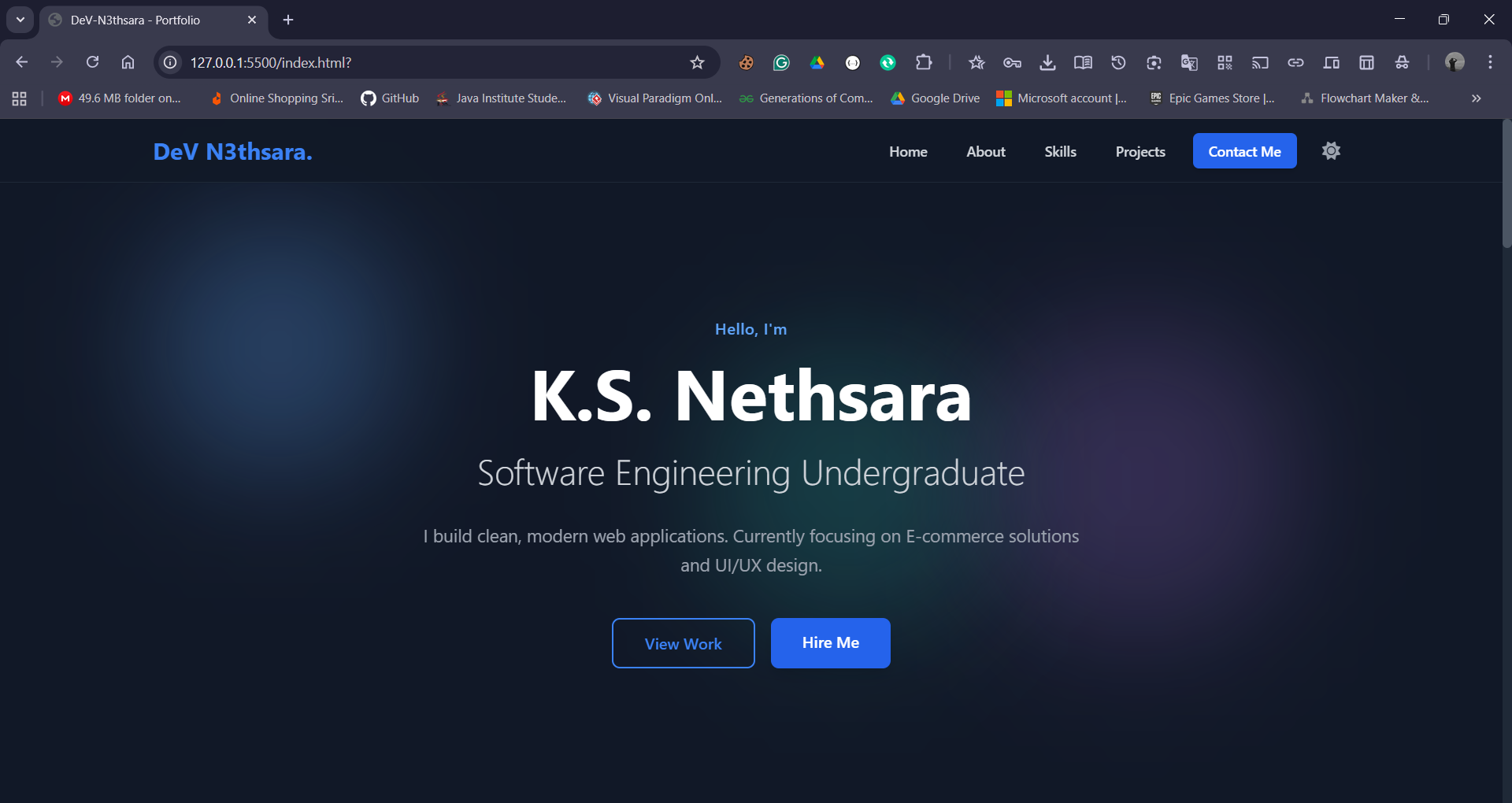Open the tab search dropdown arrow

20,20
